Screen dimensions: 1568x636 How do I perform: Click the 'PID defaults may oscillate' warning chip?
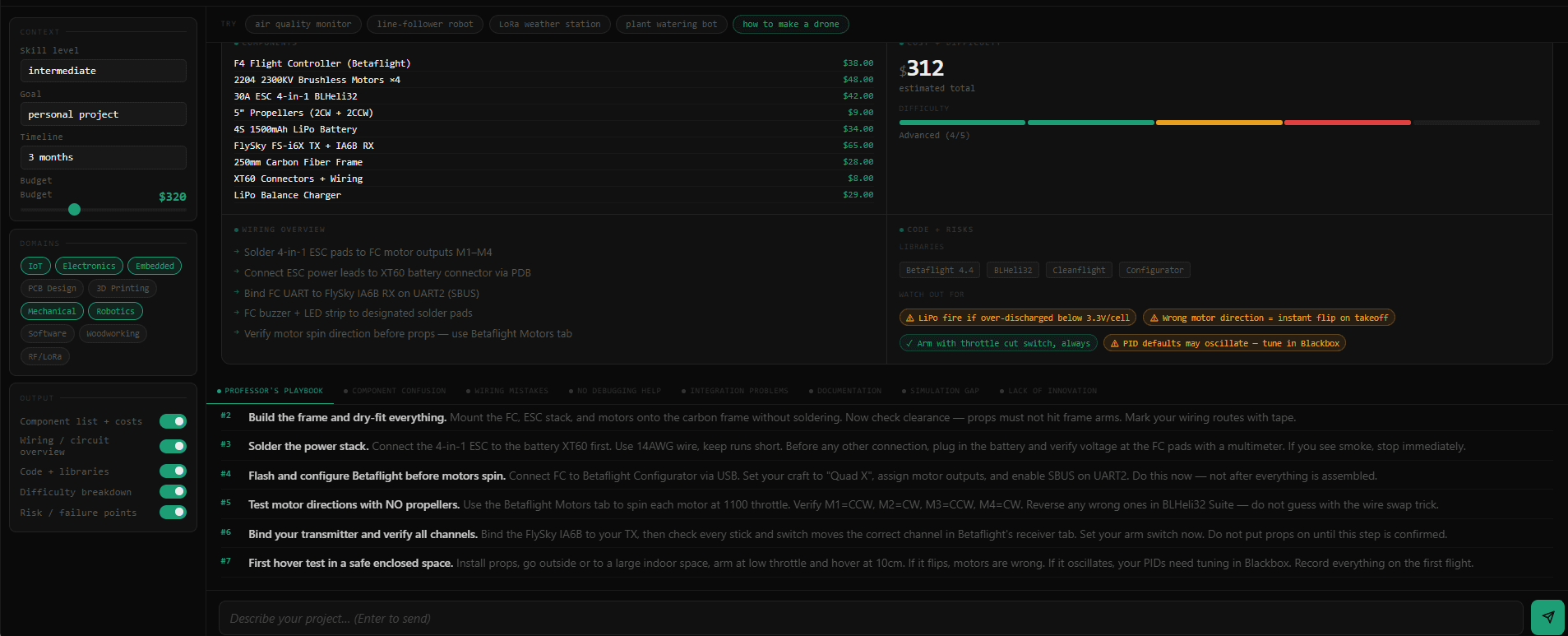1224,343
